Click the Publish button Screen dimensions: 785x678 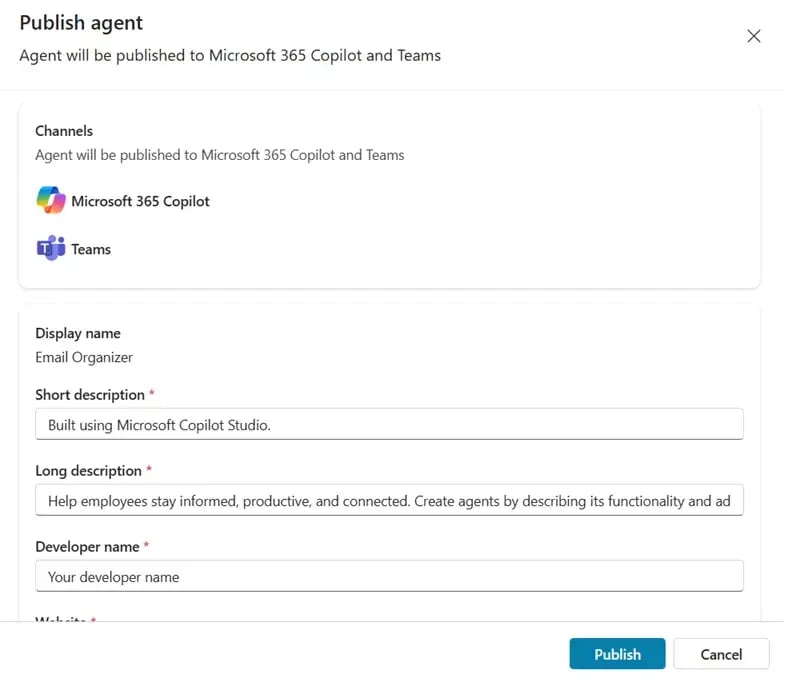(617, 654)
